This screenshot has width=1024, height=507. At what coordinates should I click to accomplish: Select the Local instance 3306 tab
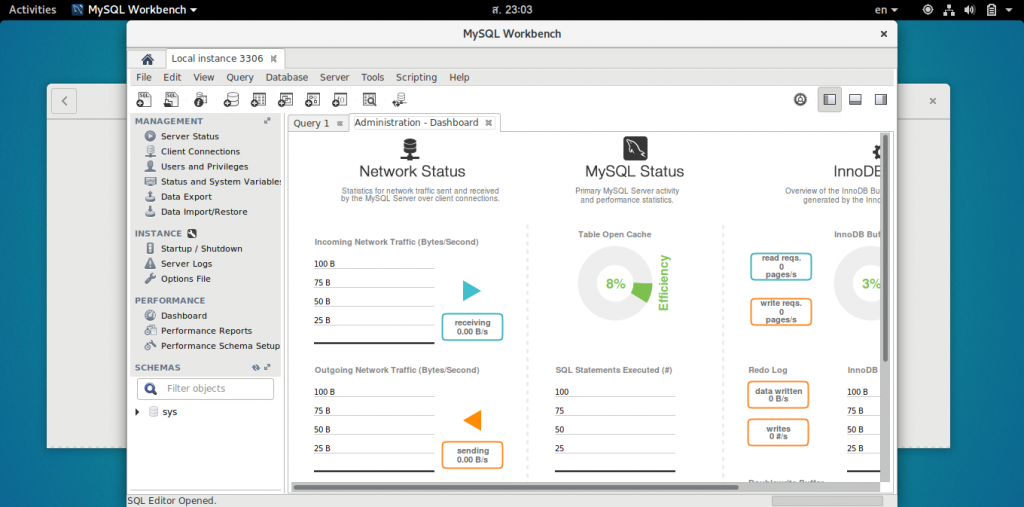217,59
